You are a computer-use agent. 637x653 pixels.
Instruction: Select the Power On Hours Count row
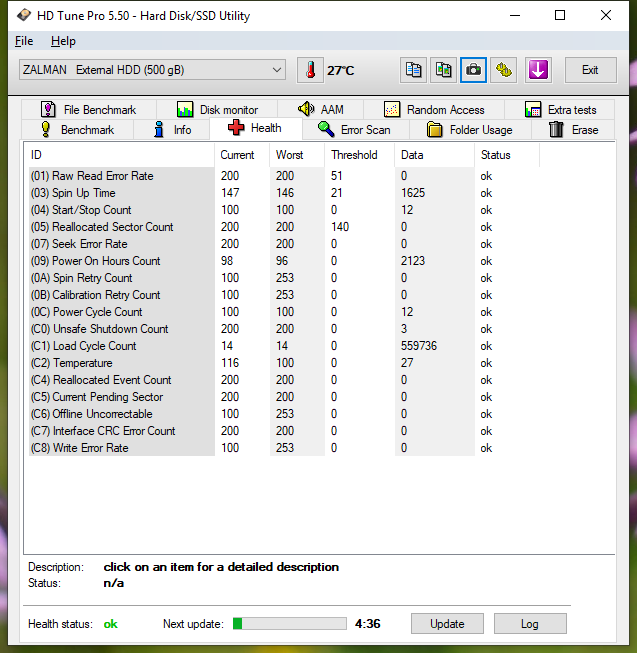coord(284,261)
